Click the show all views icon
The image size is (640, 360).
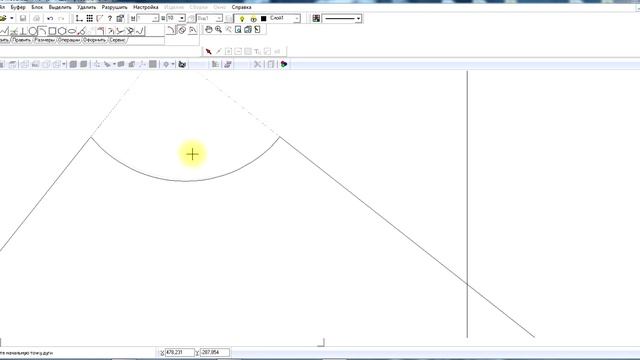(248, 29)
